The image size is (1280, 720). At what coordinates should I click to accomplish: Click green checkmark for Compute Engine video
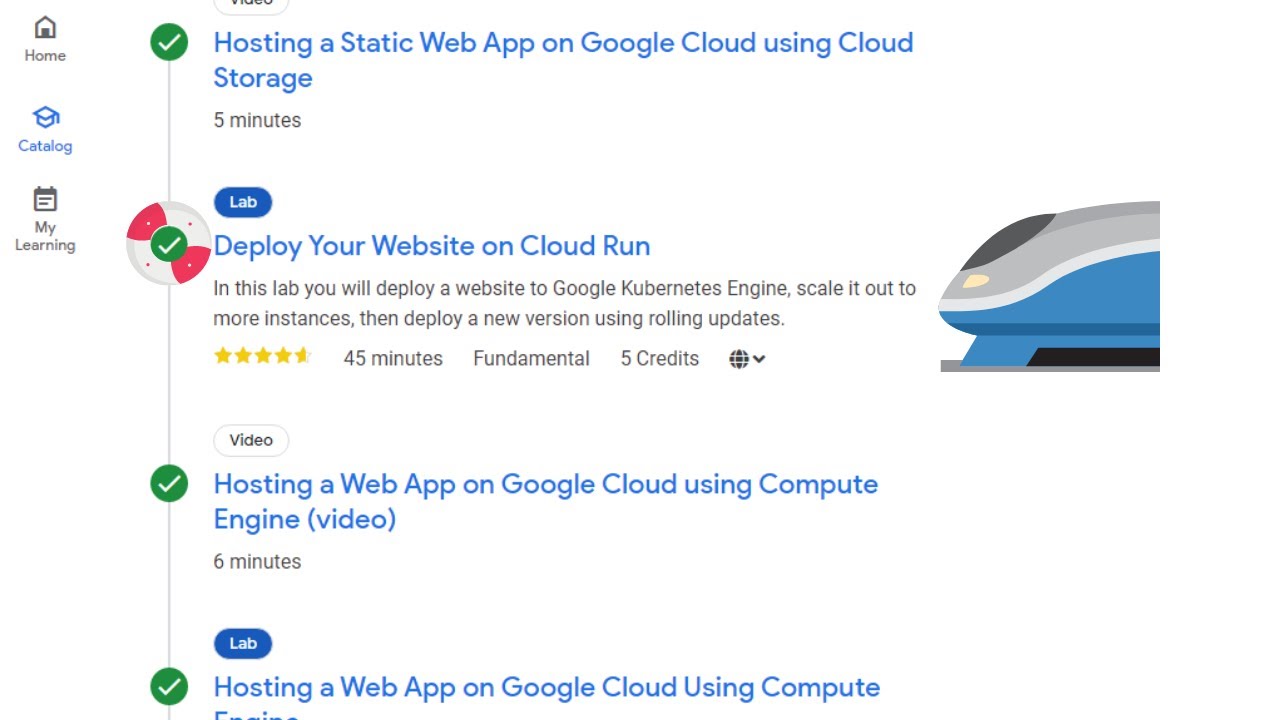click(169, 484)
